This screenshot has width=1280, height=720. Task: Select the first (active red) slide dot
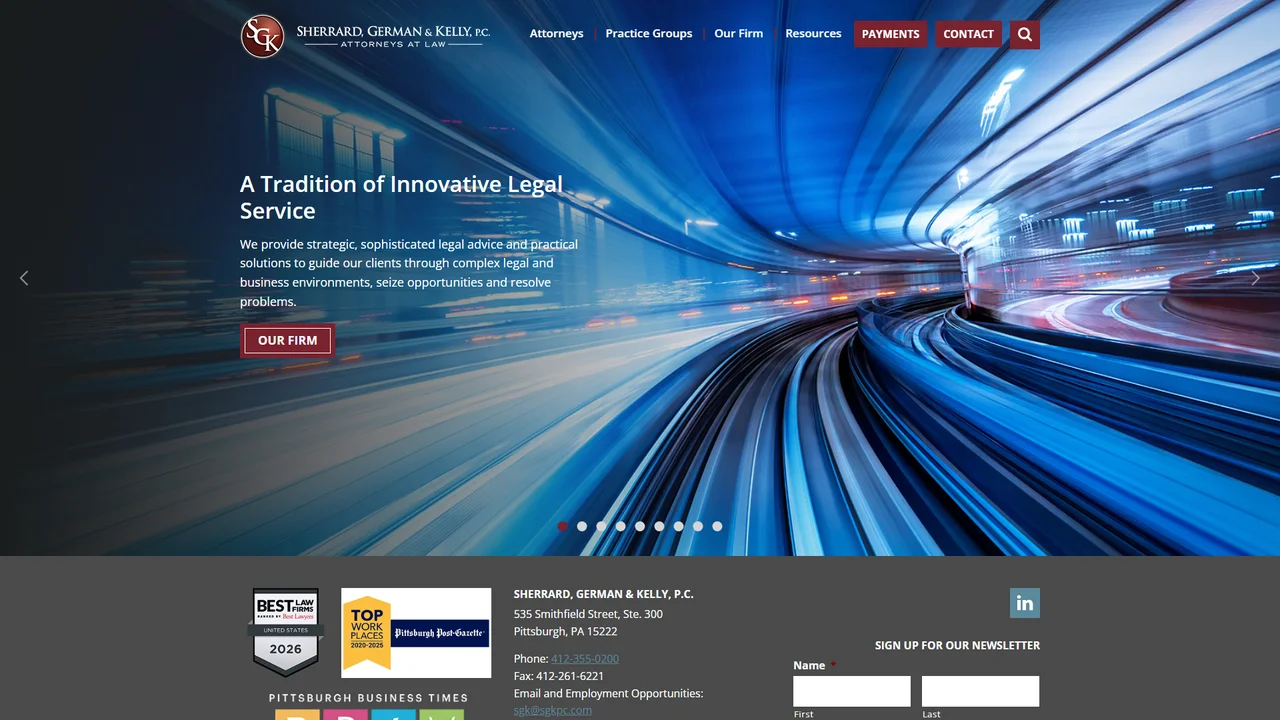pos(563,526)
